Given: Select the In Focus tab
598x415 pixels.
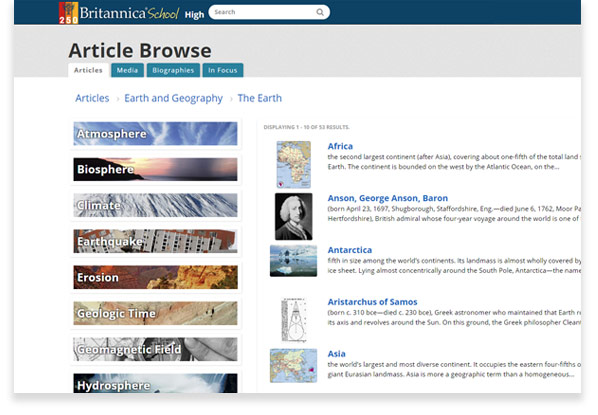Looking at the screenshot, I should [x=223, y=70].
